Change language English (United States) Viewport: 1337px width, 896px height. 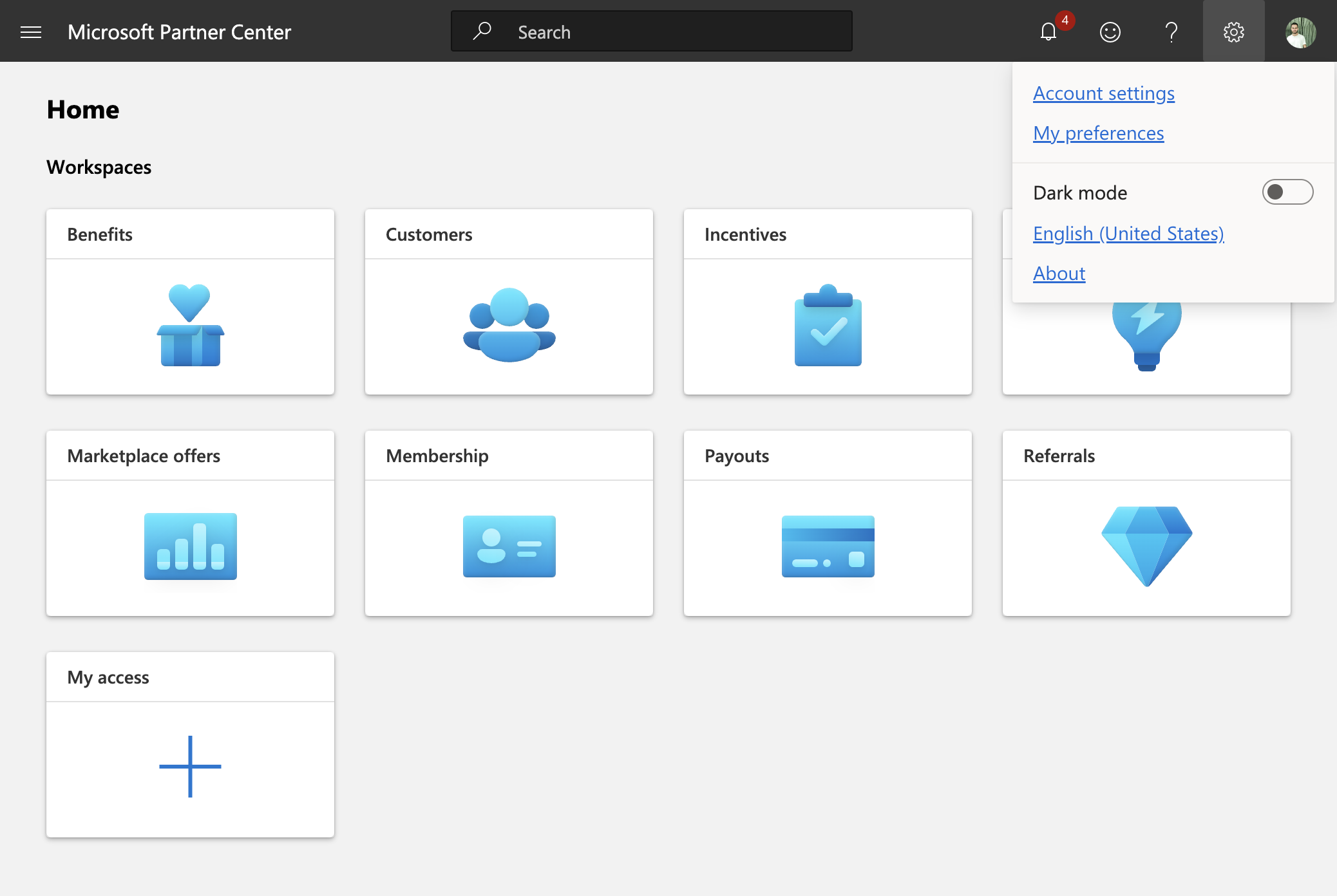(x=1128, y=234)
